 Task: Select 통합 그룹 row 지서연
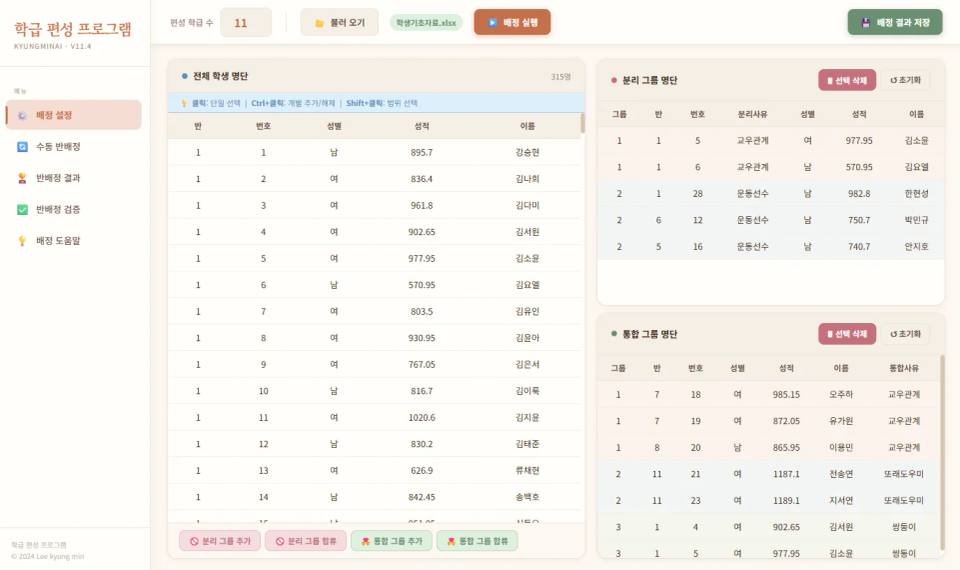768,501
